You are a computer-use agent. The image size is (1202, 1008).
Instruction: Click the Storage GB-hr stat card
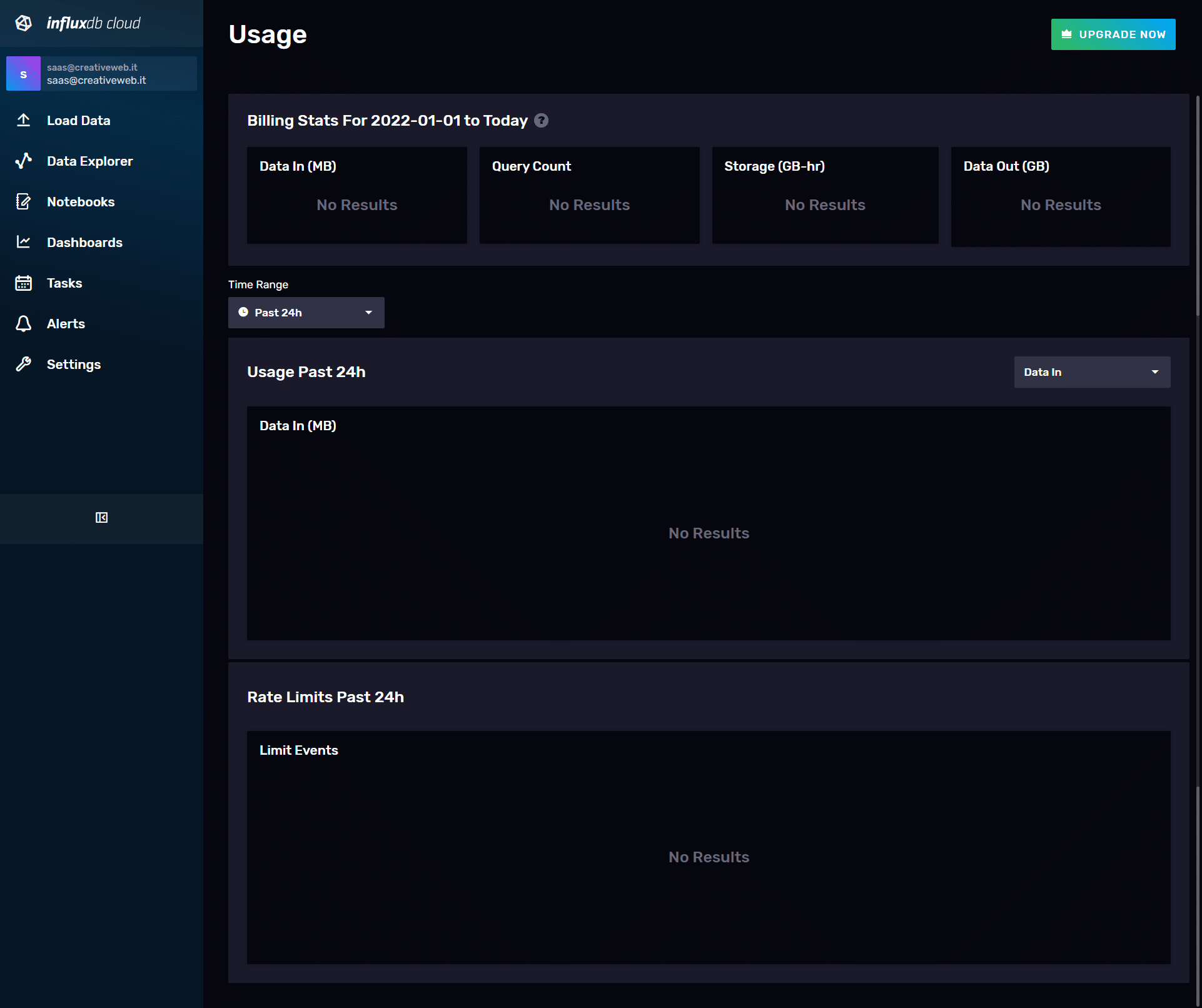[824, 195]
